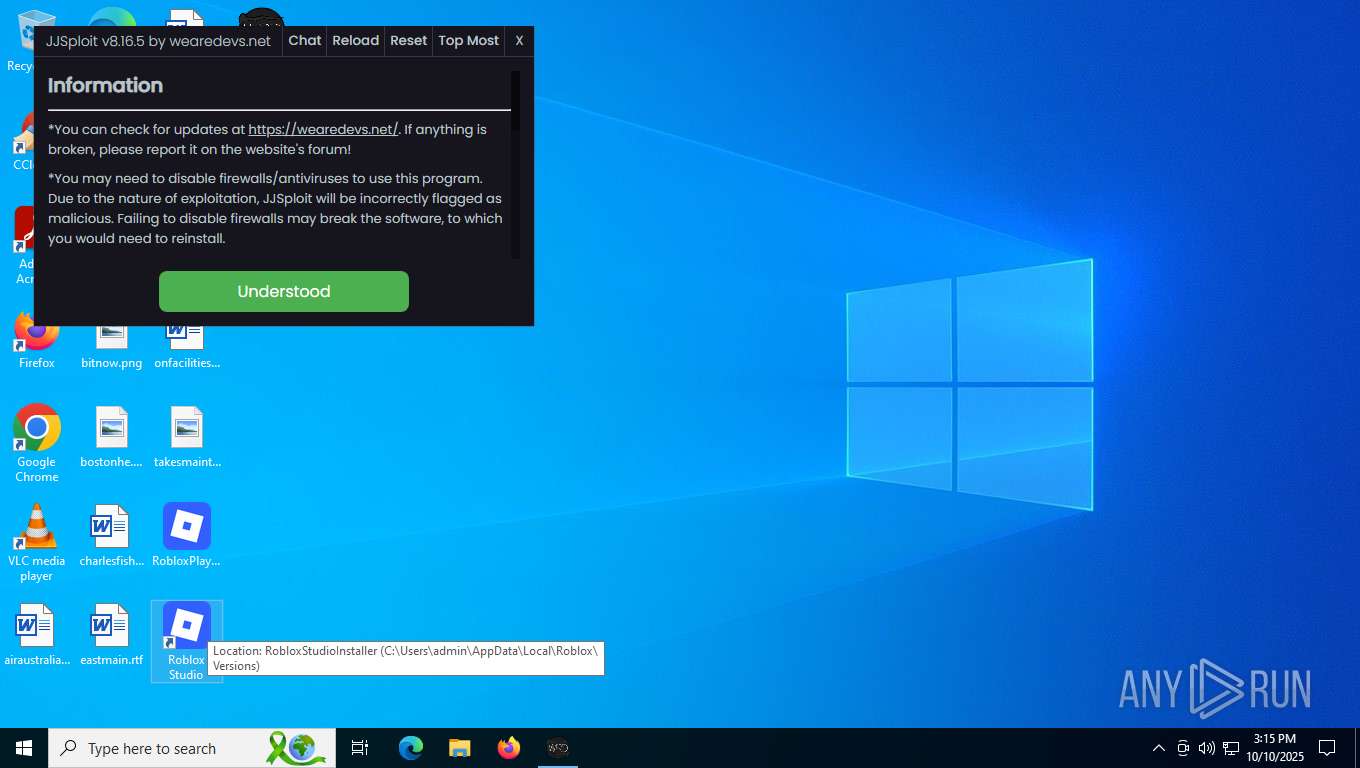Screen dimensions: 1360x768
Task: Click the taskbar search box
Action: click(192, 748)
